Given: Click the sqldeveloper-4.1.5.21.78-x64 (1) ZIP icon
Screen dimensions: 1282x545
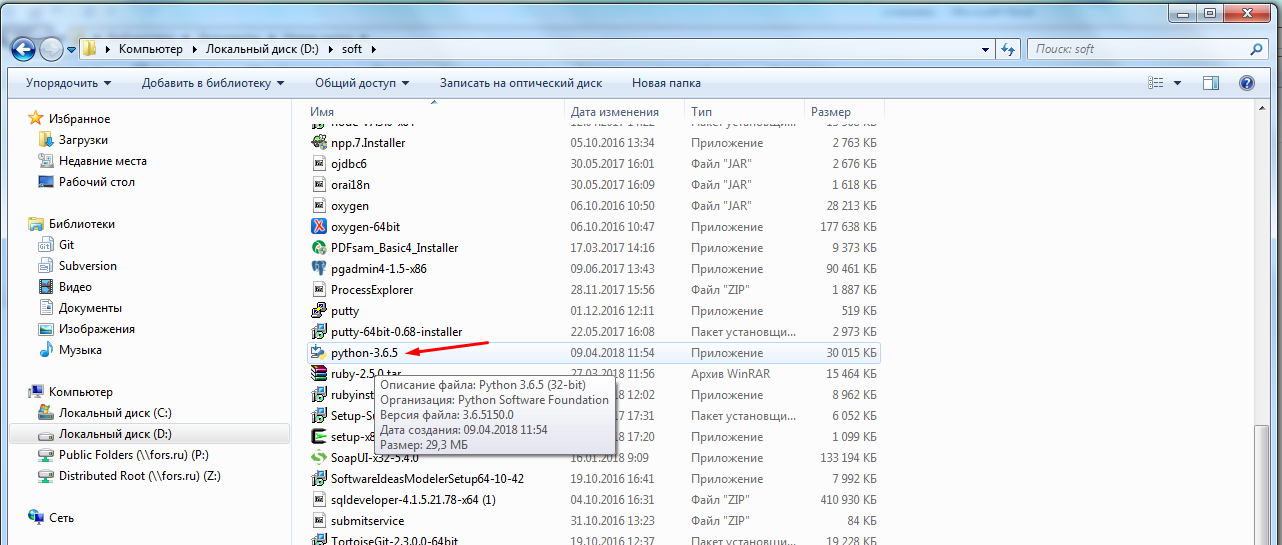Looking at the screenshot, I should [x=319, y=500].
